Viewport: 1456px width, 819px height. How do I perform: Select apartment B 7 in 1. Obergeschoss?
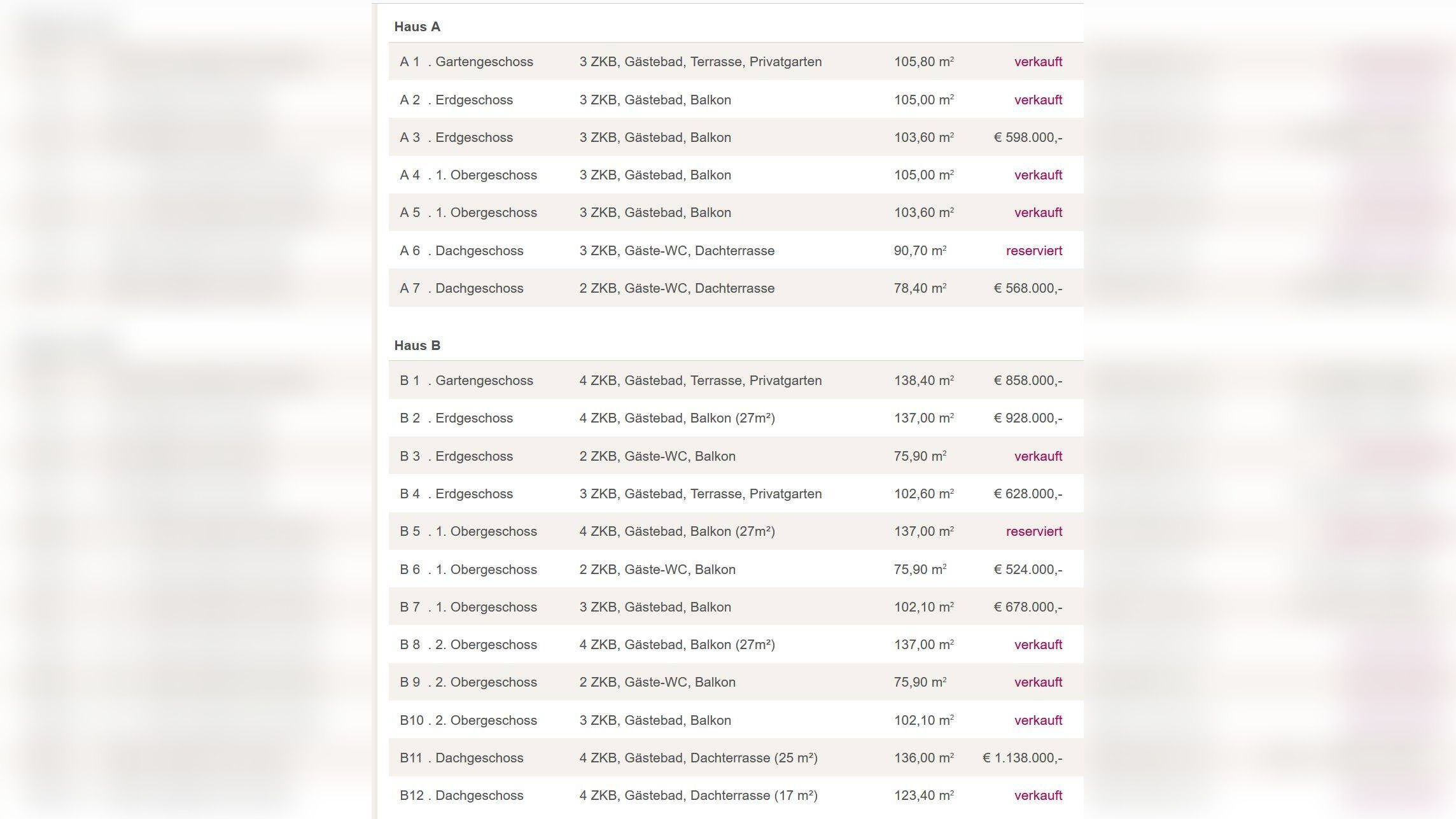(468, 607)
